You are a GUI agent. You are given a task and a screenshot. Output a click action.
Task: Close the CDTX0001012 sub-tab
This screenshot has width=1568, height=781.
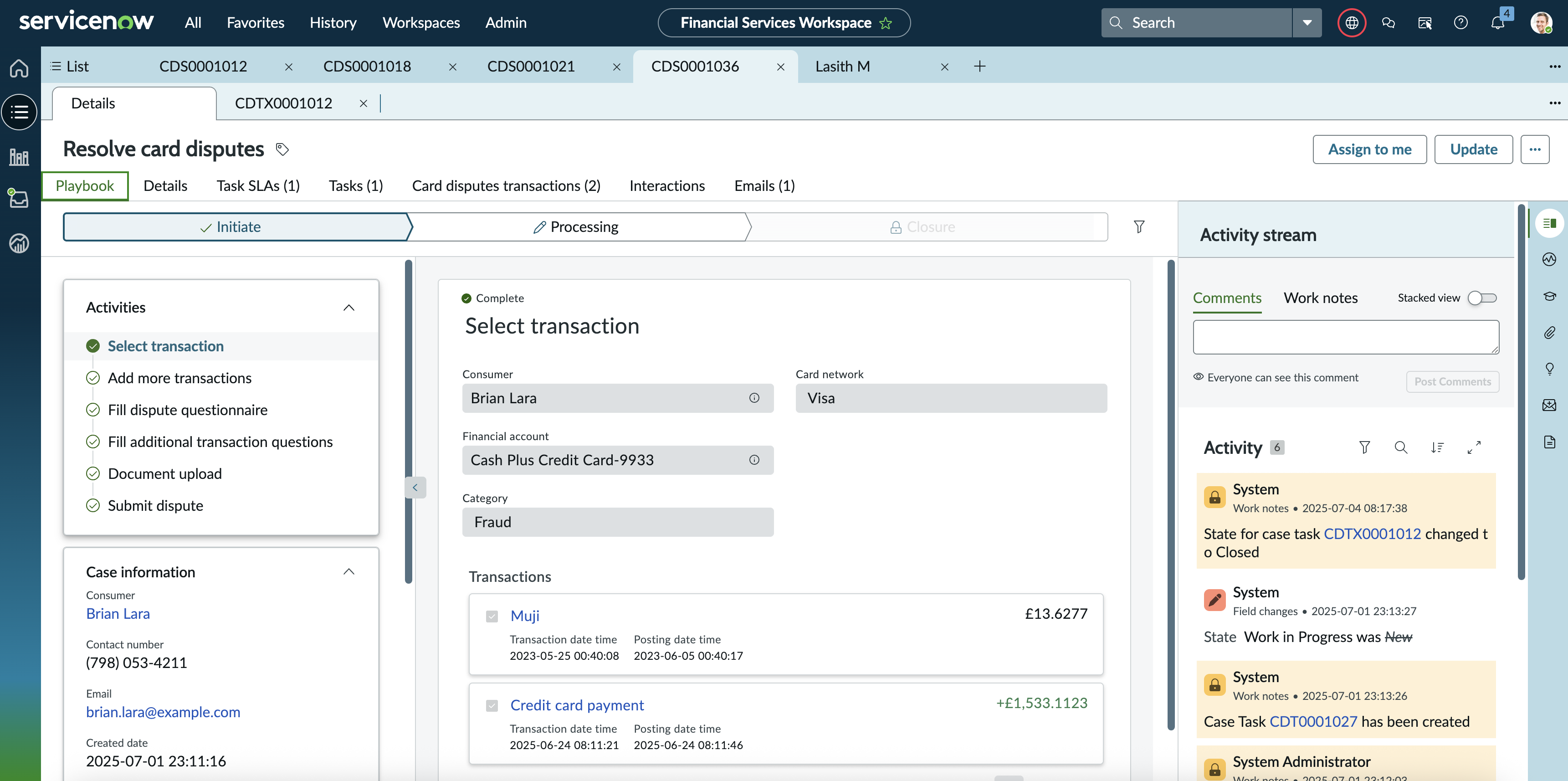pos(364,103)
